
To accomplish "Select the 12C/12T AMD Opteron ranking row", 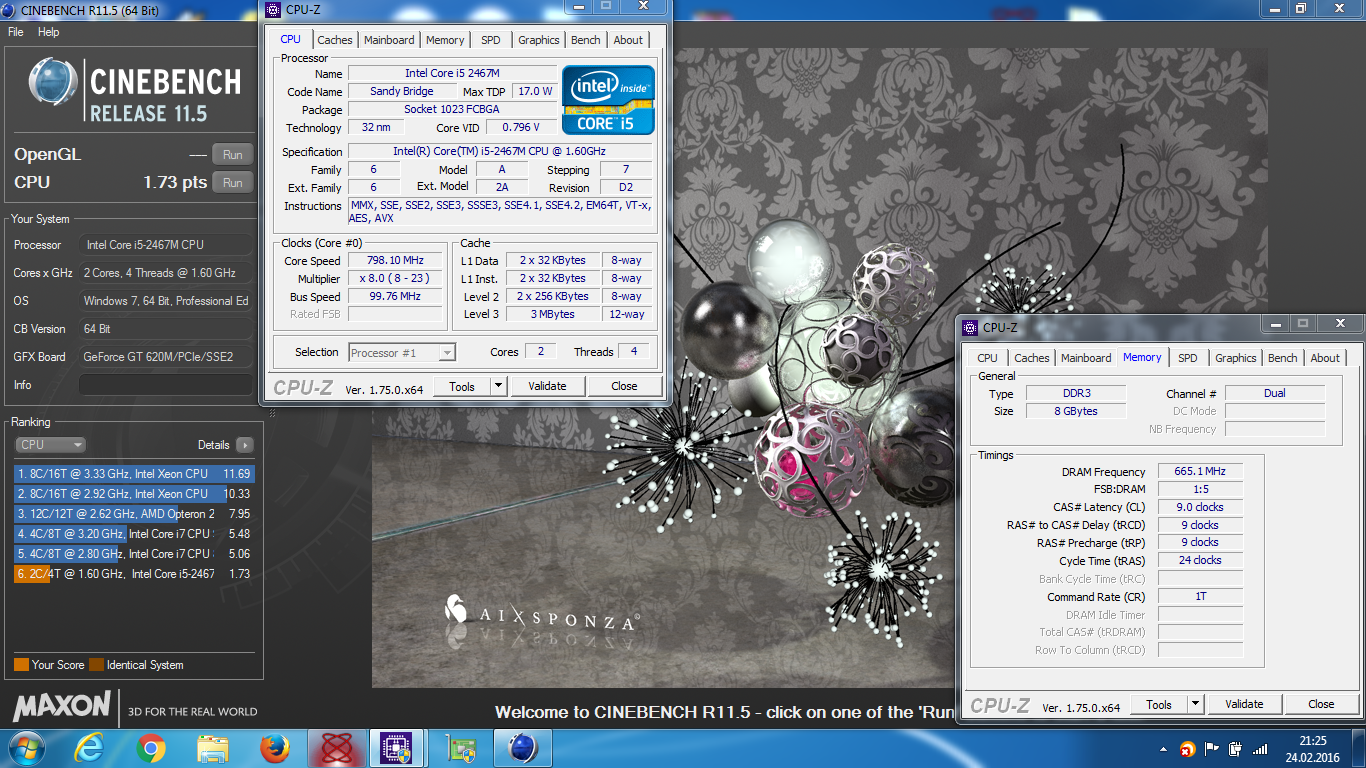I will pos(134,514).
